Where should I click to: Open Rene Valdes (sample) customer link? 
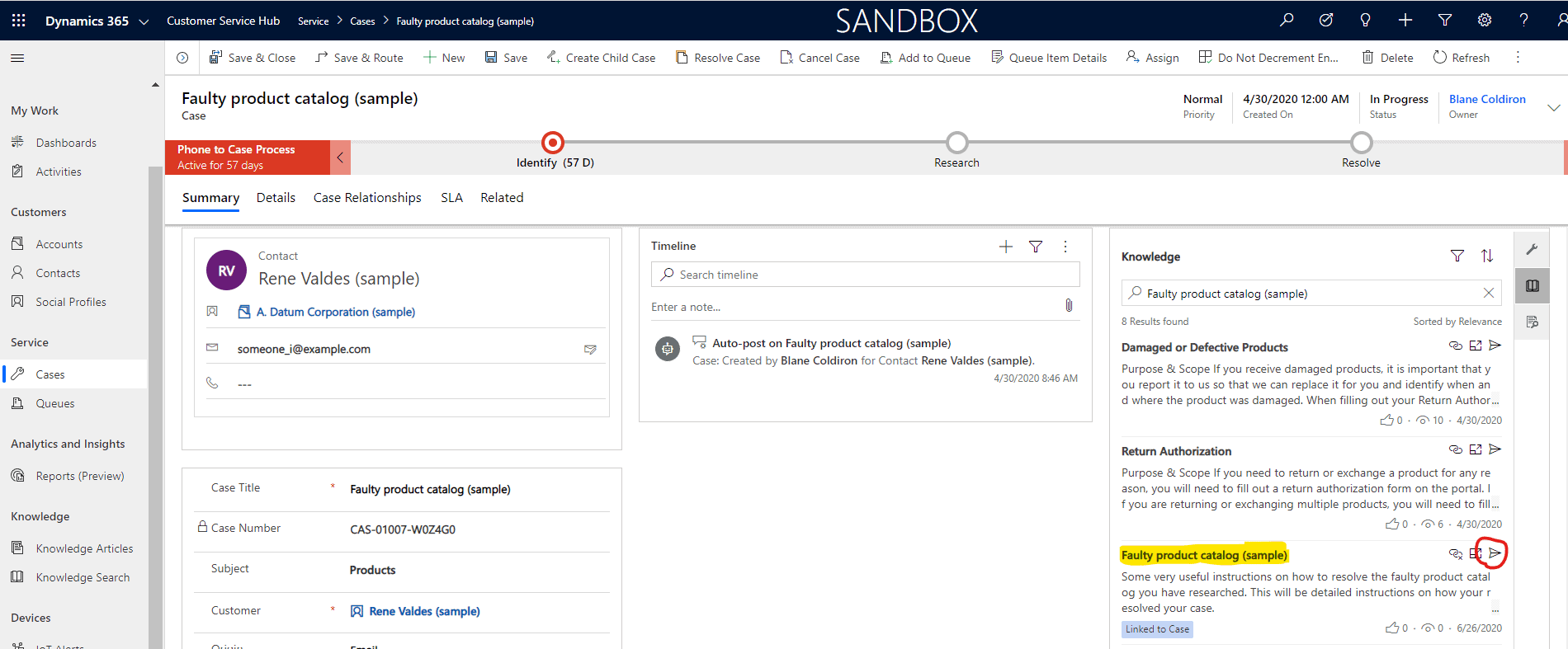pyautogui.click(x=424, y=611)
